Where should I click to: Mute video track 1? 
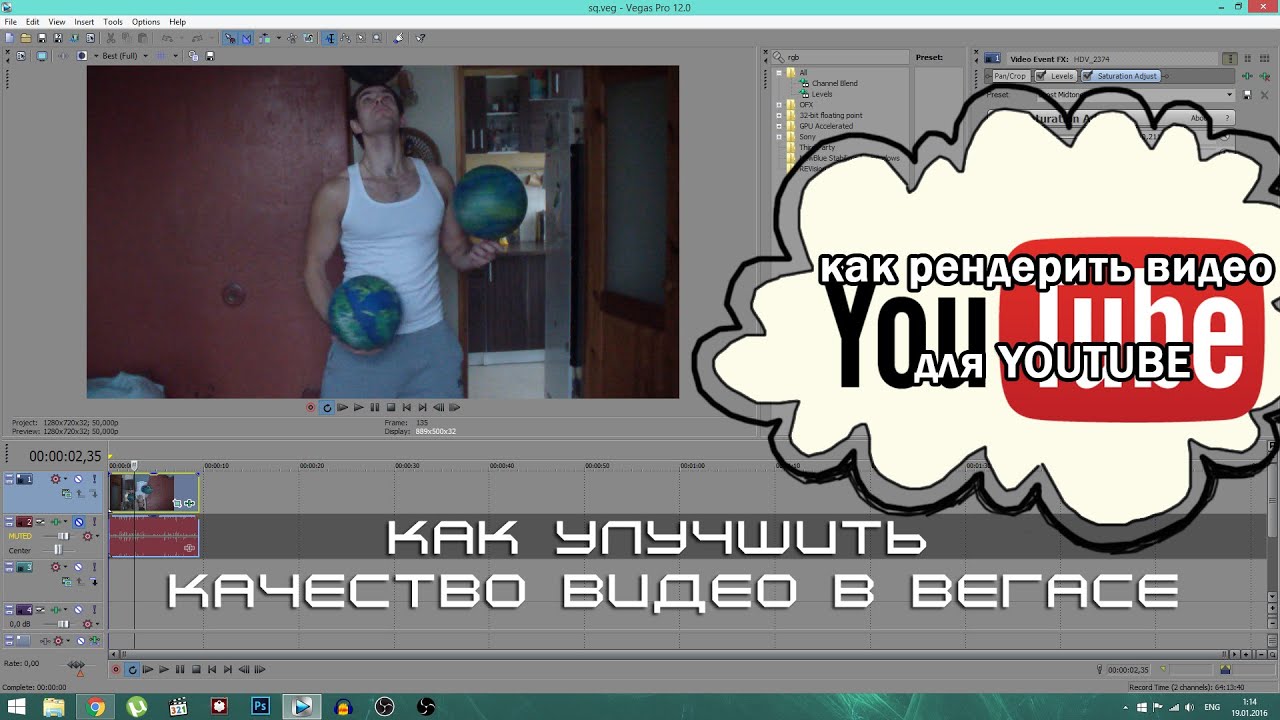coord(78,479)
